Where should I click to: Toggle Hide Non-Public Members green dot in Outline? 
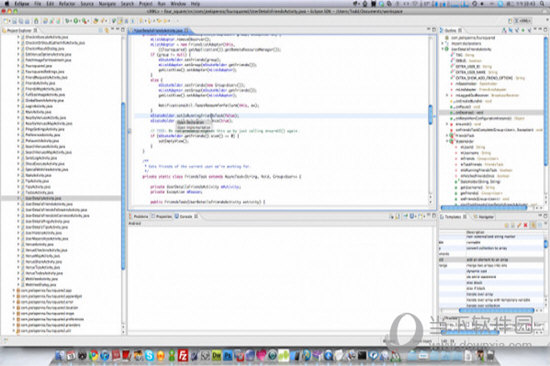(523, 31)
